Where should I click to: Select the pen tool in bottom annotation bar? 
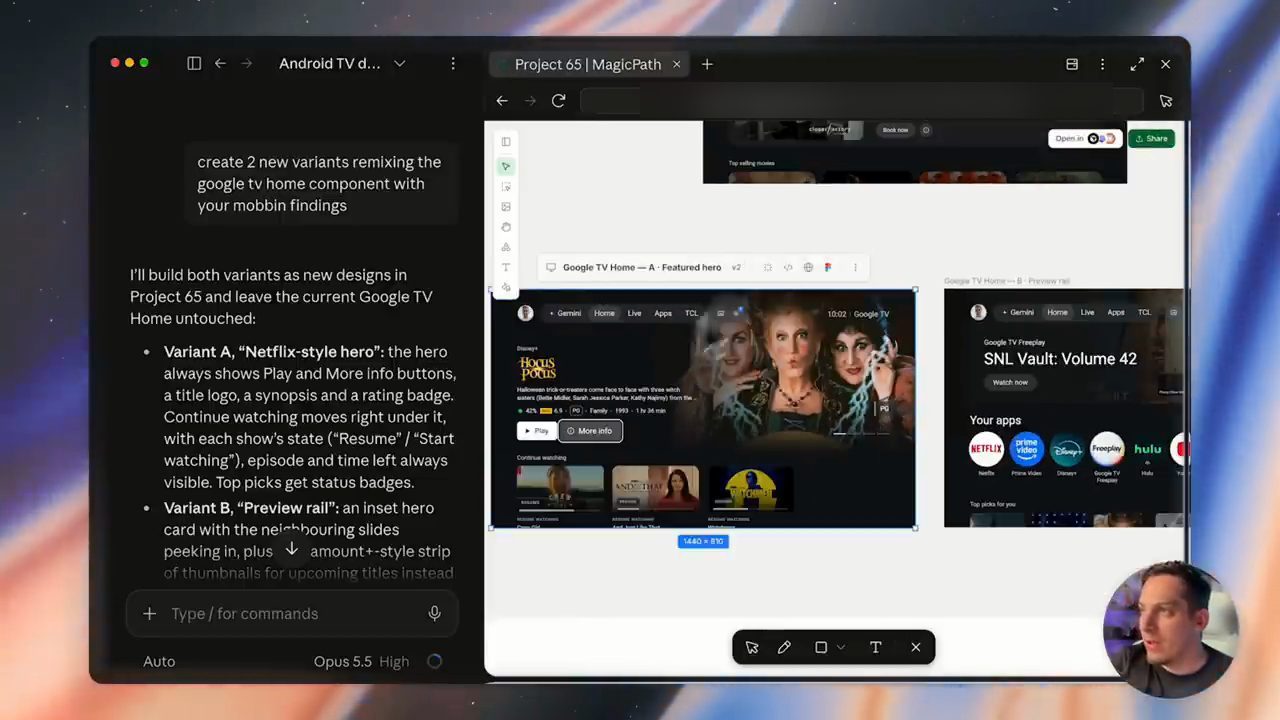coord(784,647)
